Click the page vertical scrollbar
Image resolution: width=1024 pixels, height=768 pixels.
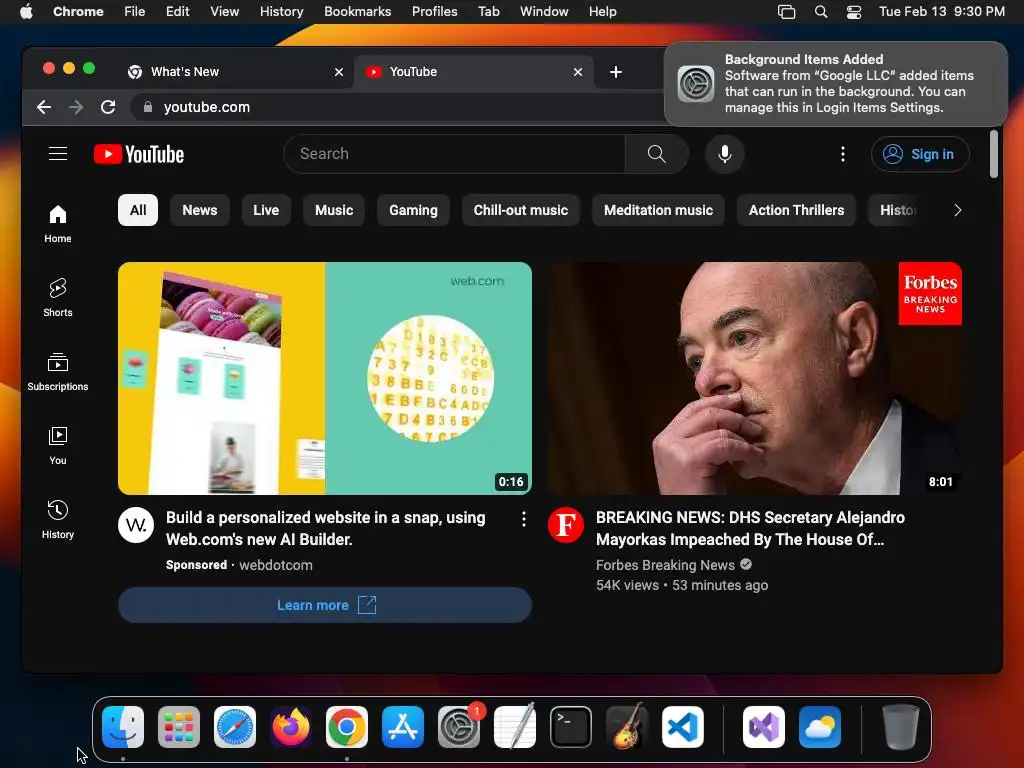click(993, 154)
